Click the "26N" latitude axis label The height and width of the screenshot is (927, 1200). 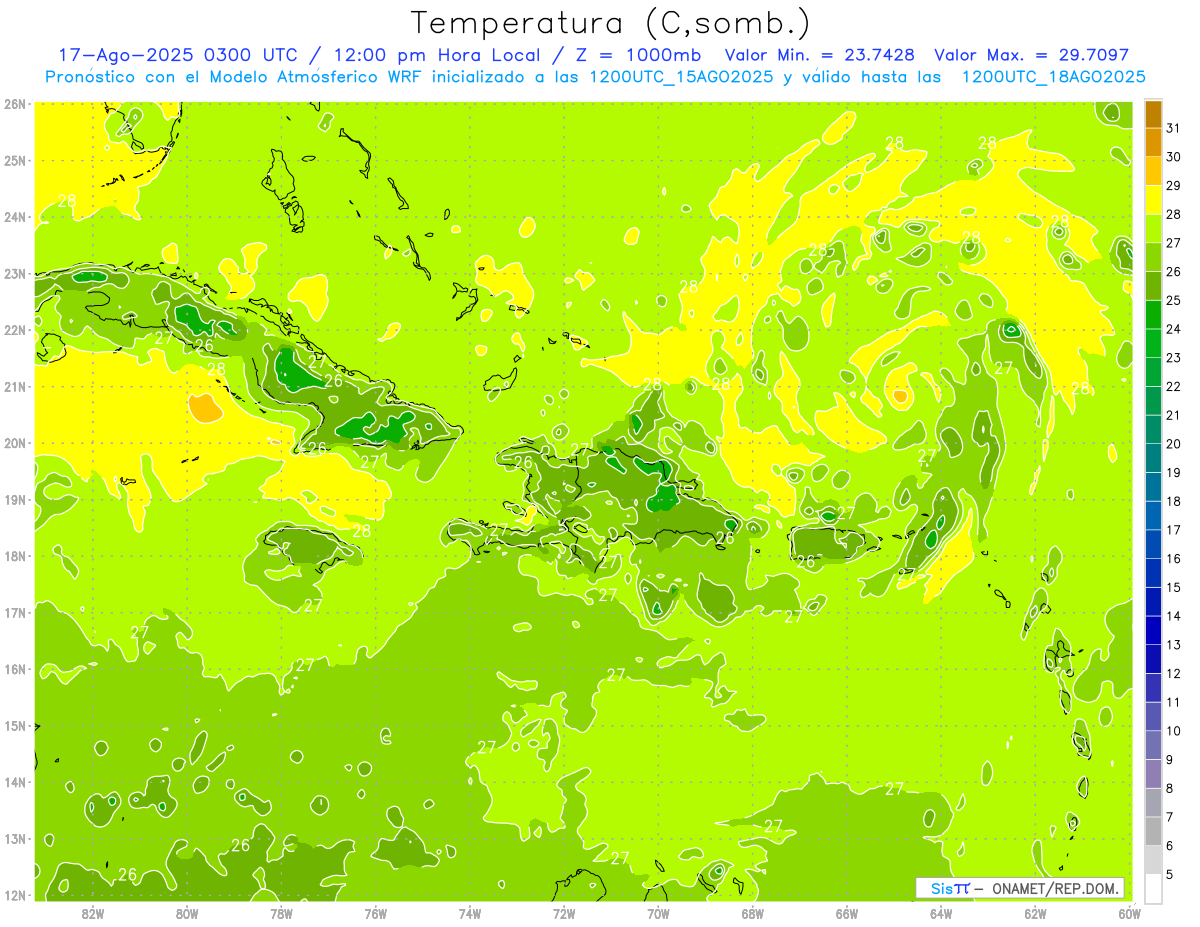coord(15,104)
